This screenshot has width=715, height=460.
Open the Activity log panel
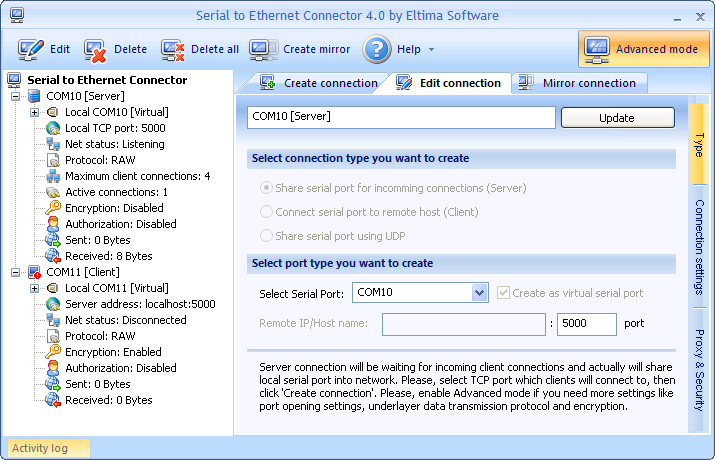49,448
